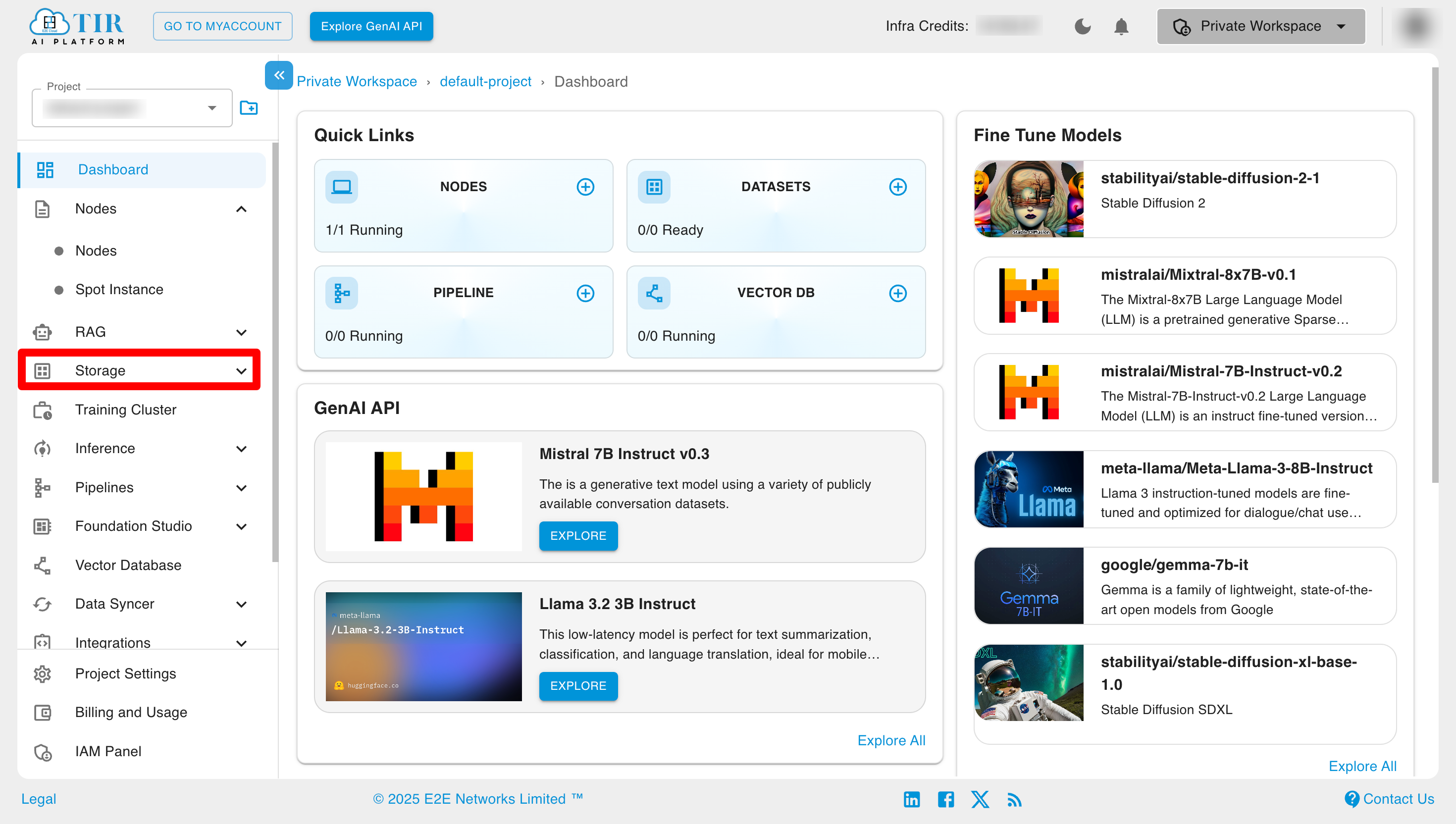Click the Datasets grid icon in Quick Links
This screenshot has height=824, width=1456.
(x=654, y=187)
